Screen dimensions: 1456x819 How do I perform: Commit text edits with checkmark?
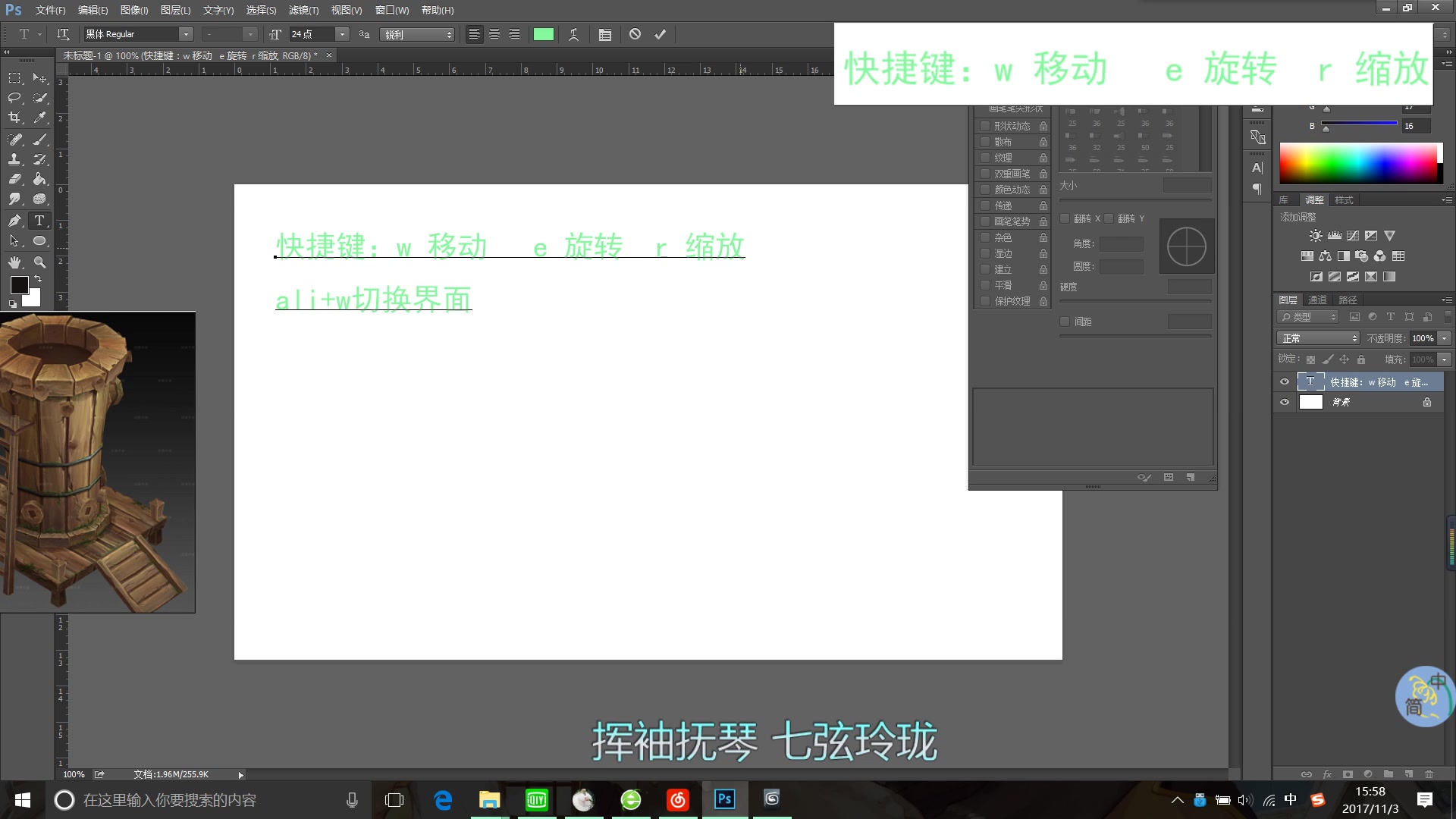(x=660, y=34)
